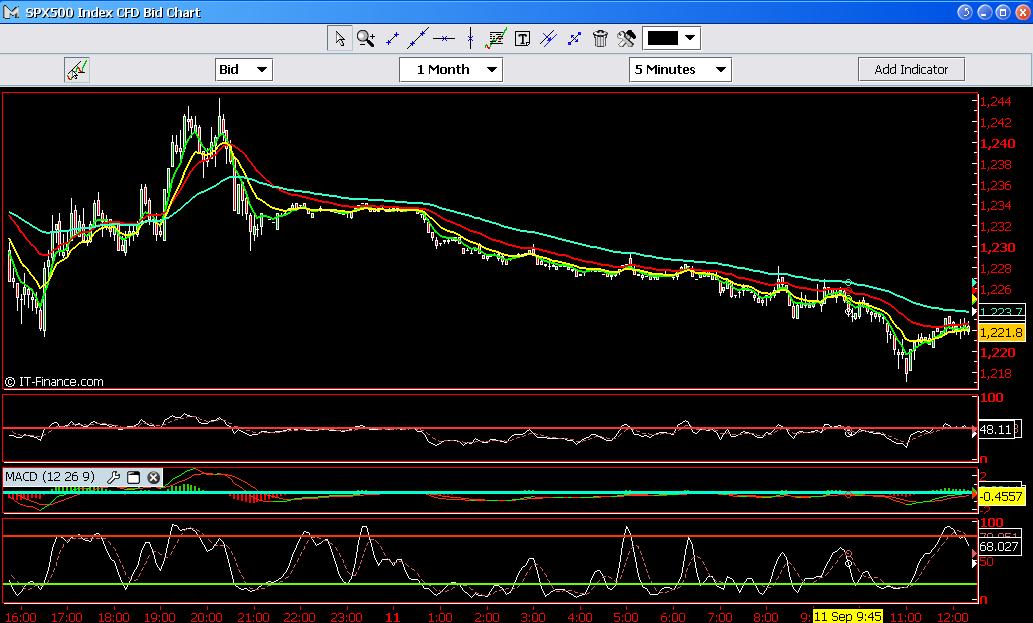Maximize the MACD indicator panel
This screenshot has height=623, width=1033.
[x=133, y=477]
